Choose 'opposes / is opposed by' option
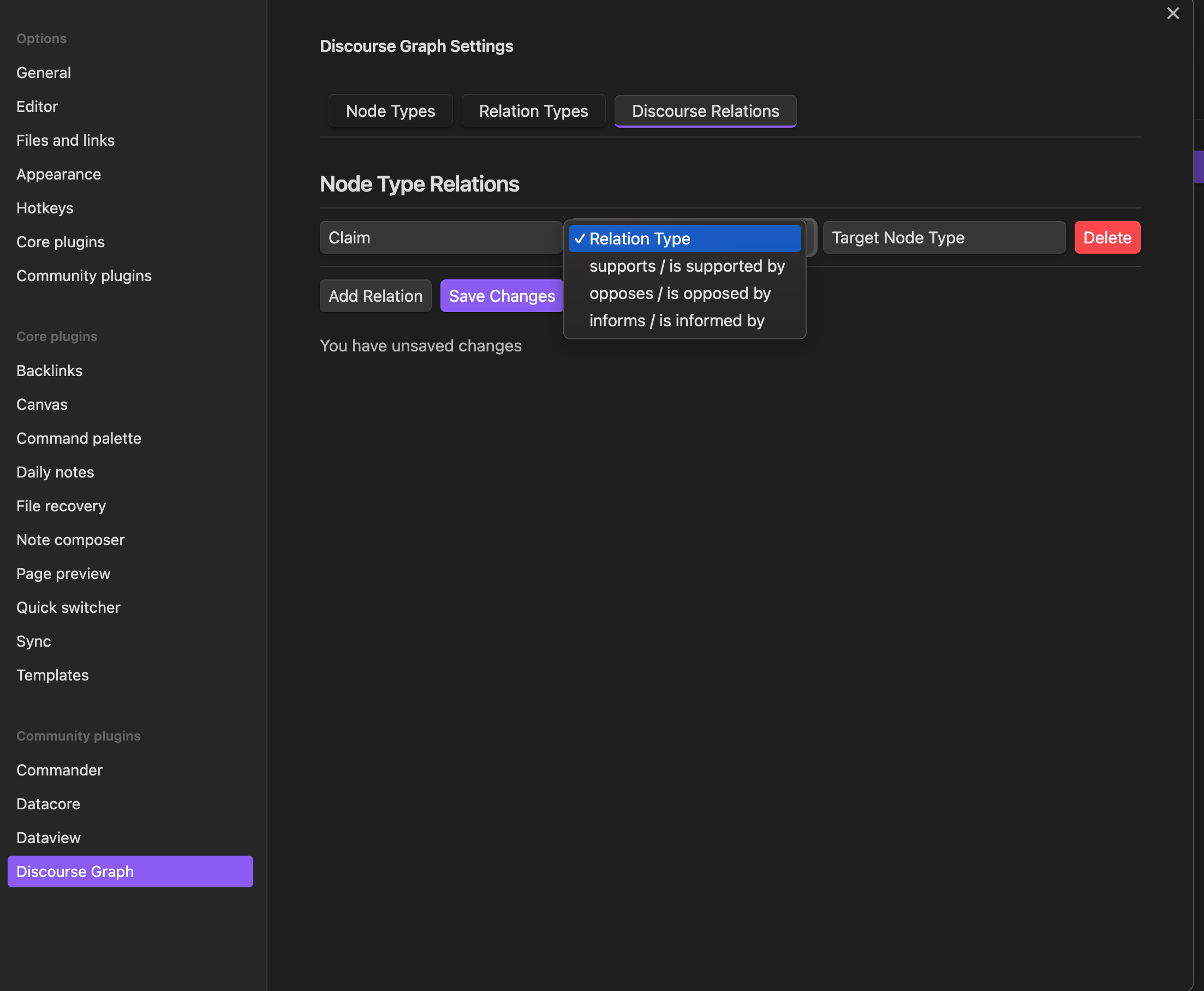The height and width of the screenshot is (991, 1204). 680,294
